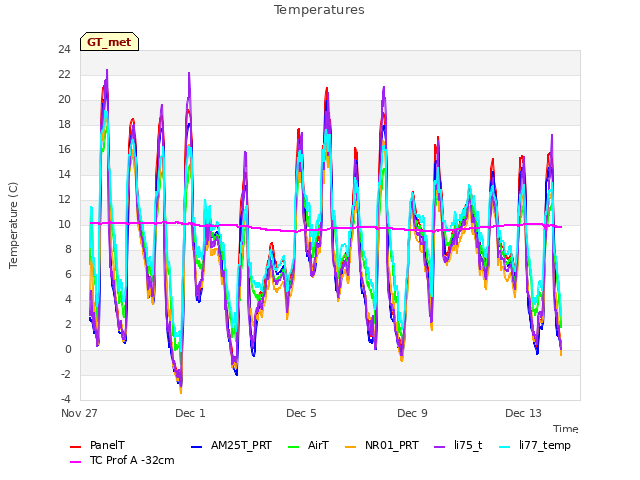The width and height of the screenshot is (640, 480).
Task: Click the 24 y-axis tick label
Action: point(64,49)
